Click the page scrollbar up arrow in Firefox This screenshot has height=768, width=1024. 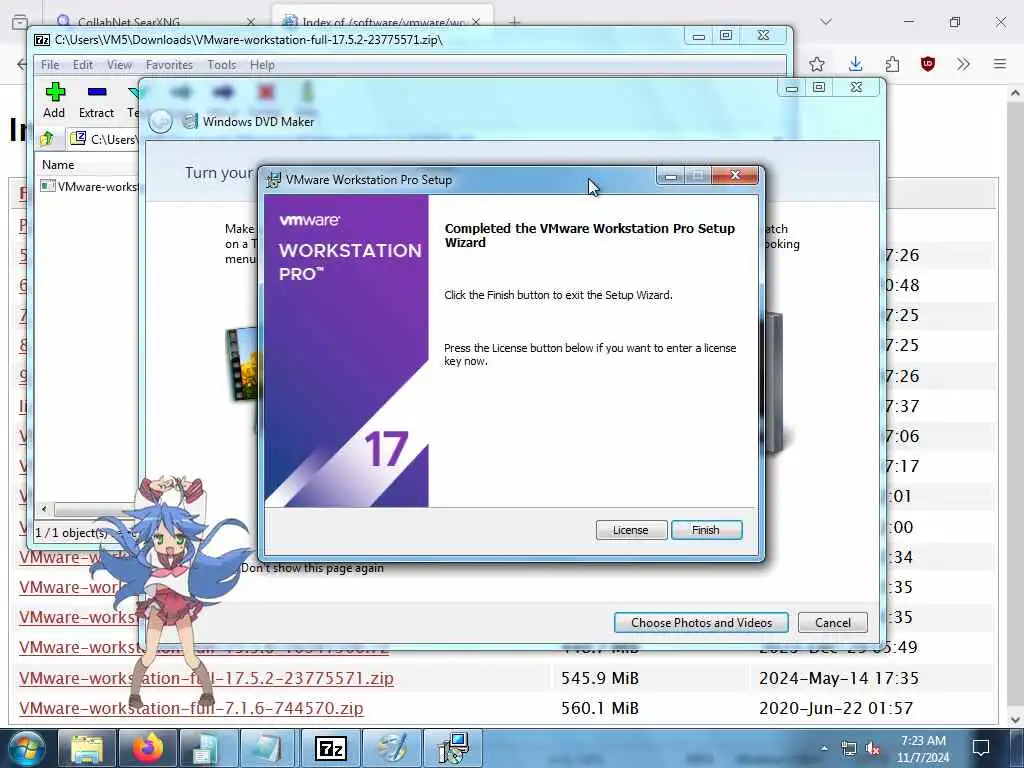[x=1015, y=93]
